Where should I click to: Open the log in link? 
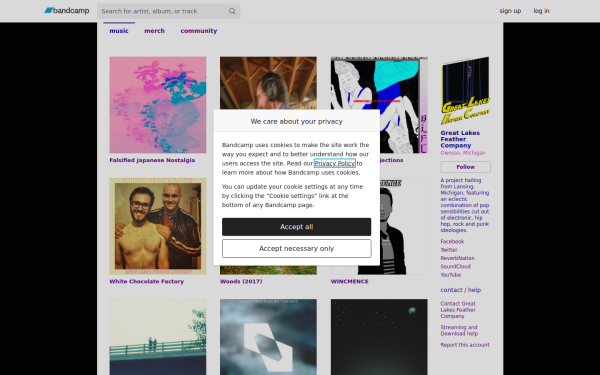pos(541,11)
